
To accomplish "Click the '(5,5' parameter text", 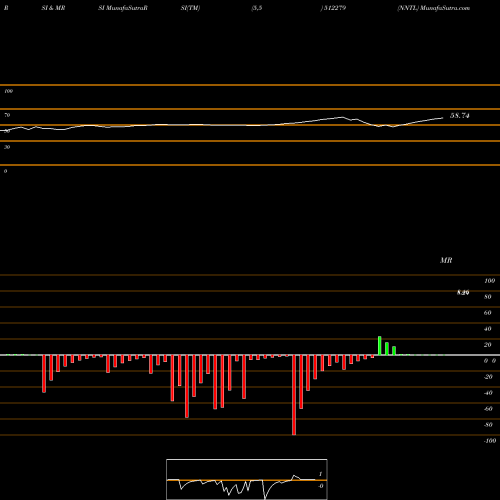I will click(x=257, y=8).
